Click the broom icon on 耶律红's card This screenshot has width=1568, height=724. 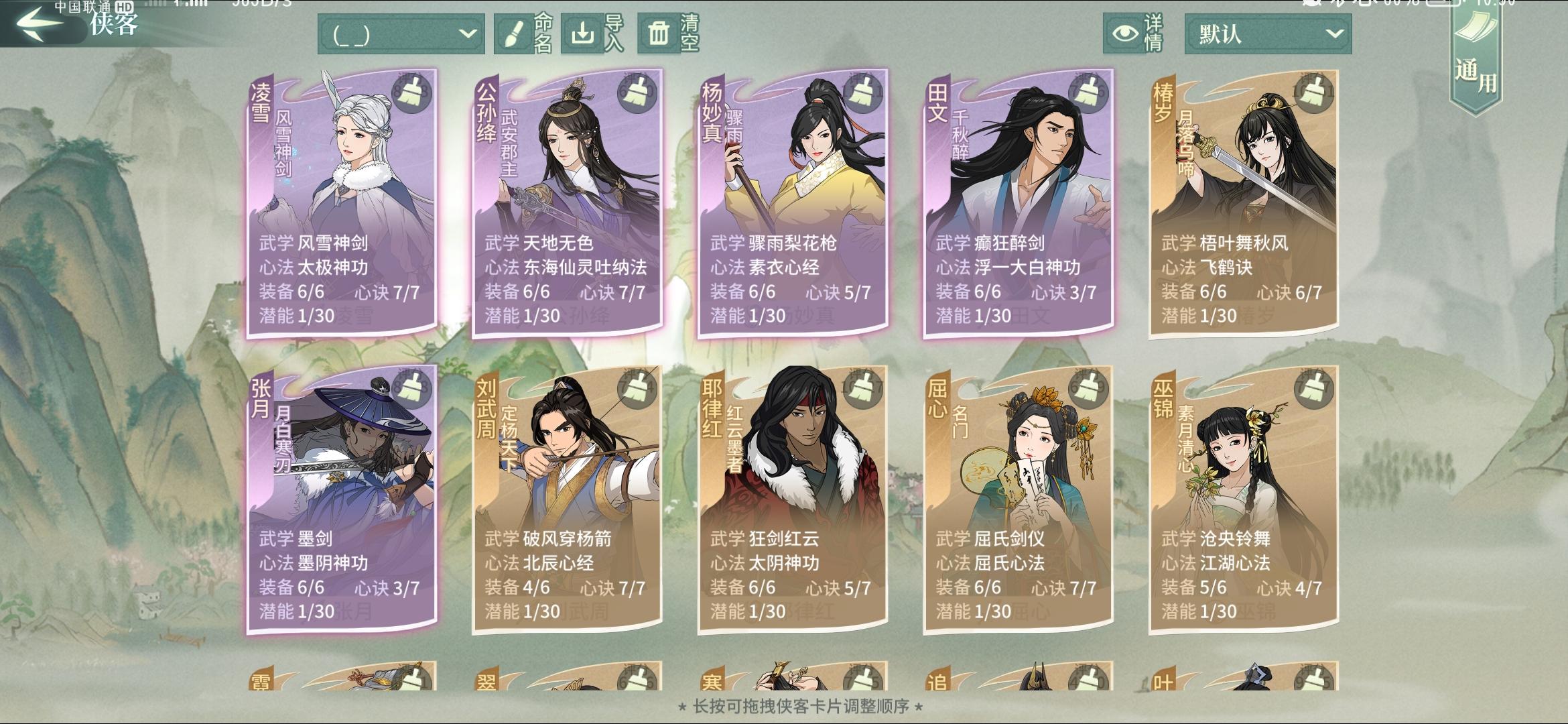pyautogui.click(x=864, y=389)
